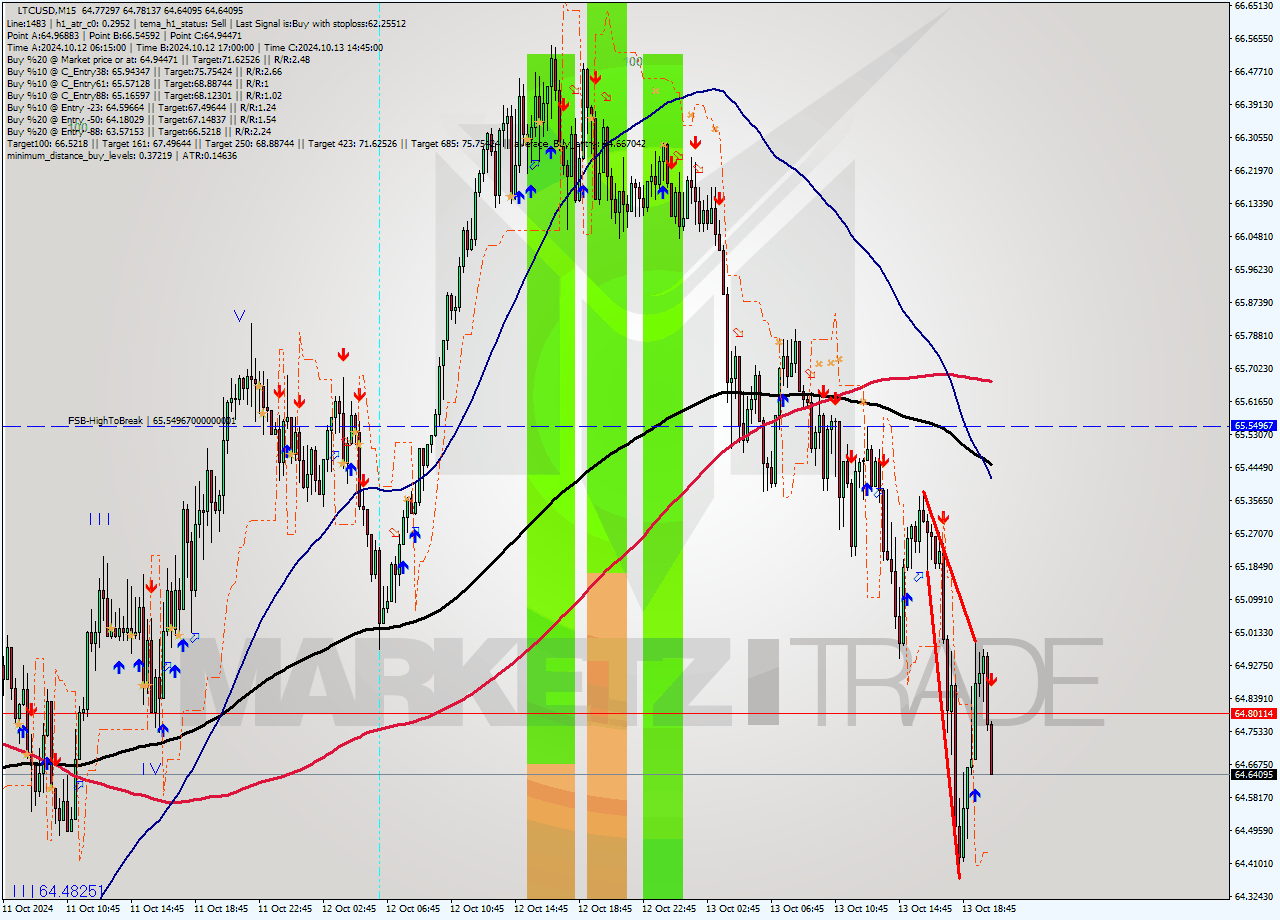This screenshot has width=1280, height=920.
Task: Click price axis label 66.56550
Action: [1253, 38]
